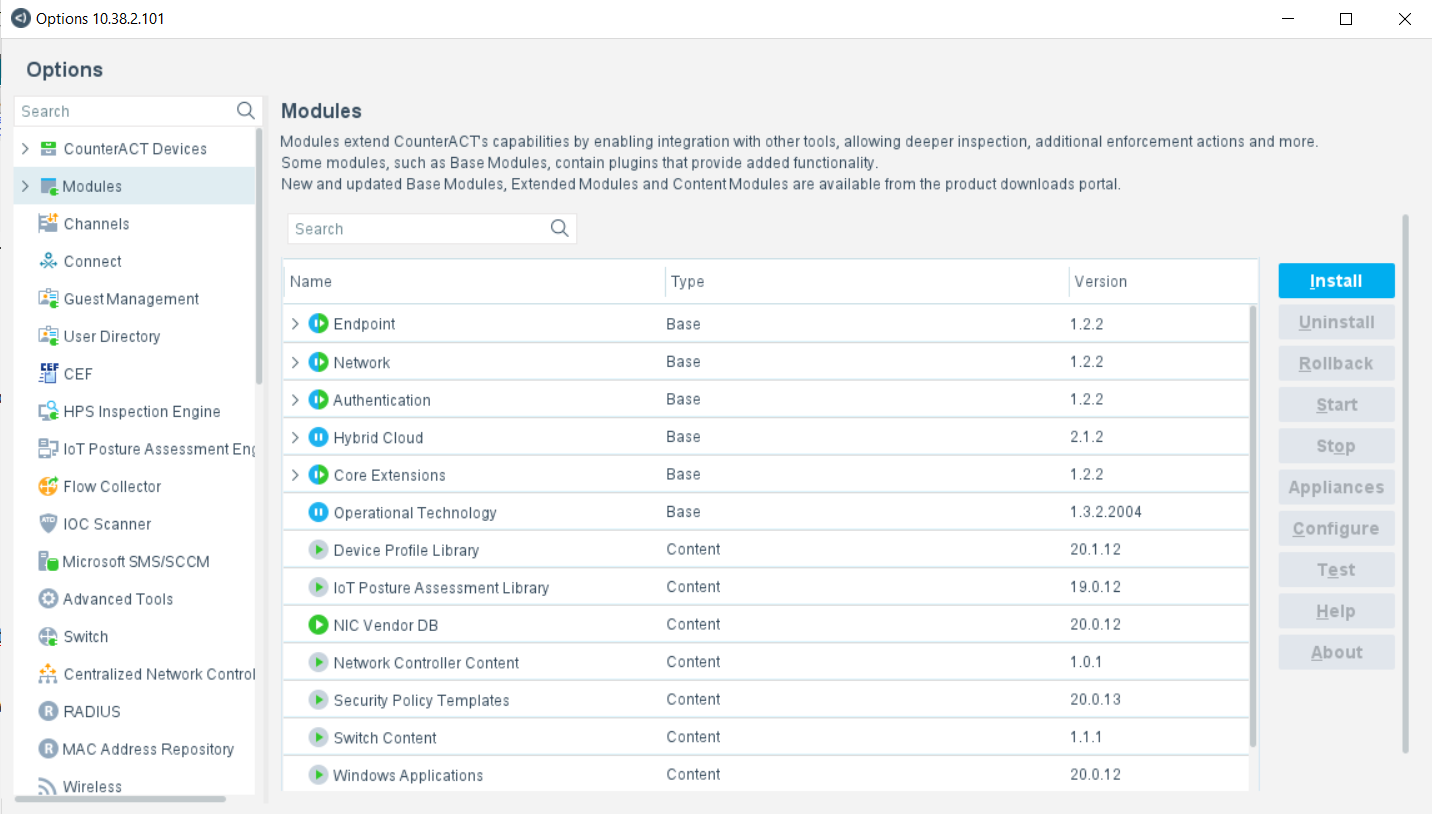
Task: Expand the Core Extensions module row
Action: pyautogui.click(x=295, y=475)
